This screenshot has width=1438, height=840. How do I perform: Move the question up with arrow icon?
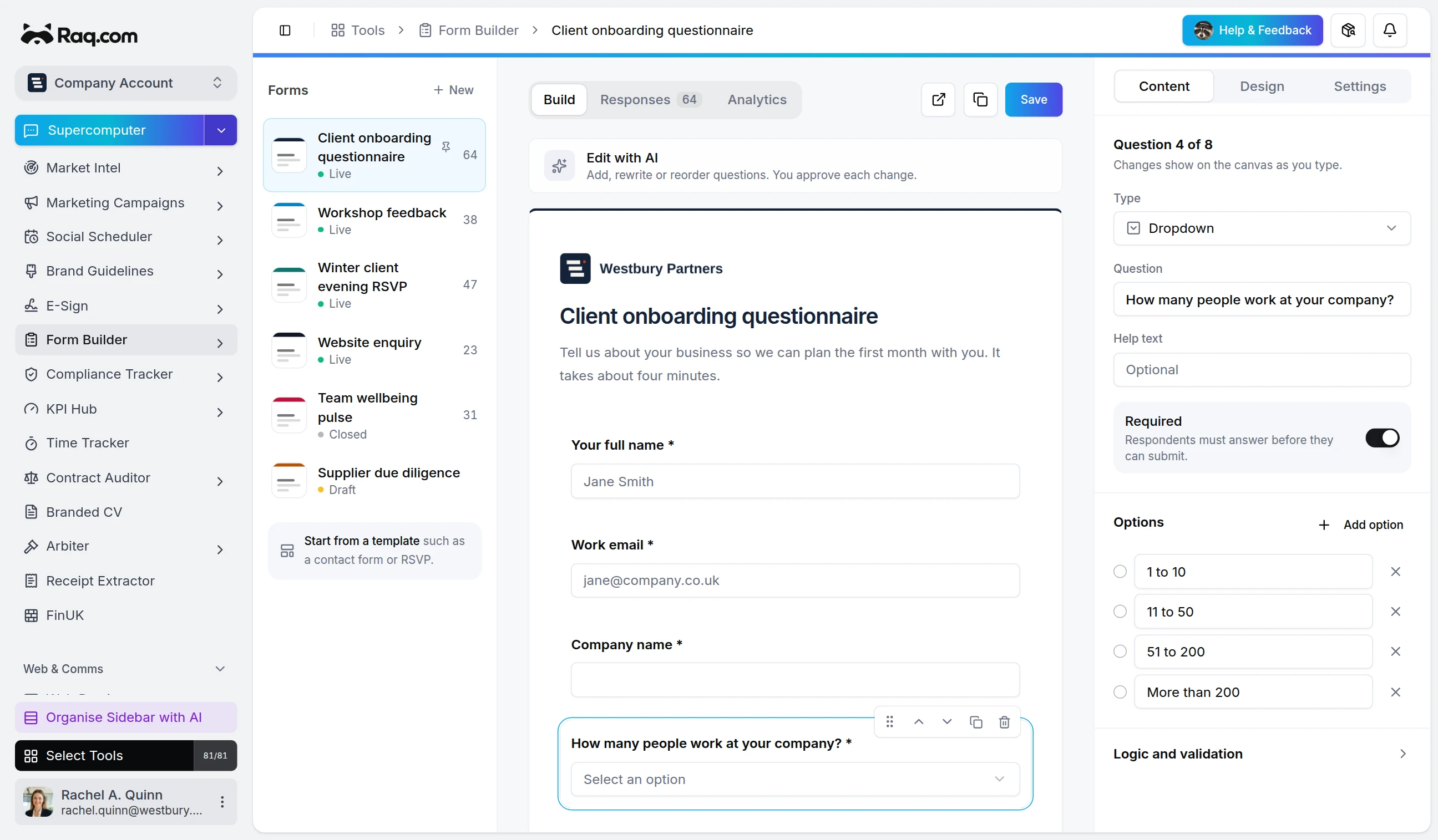pyautogui.click(x=919, y=722)
